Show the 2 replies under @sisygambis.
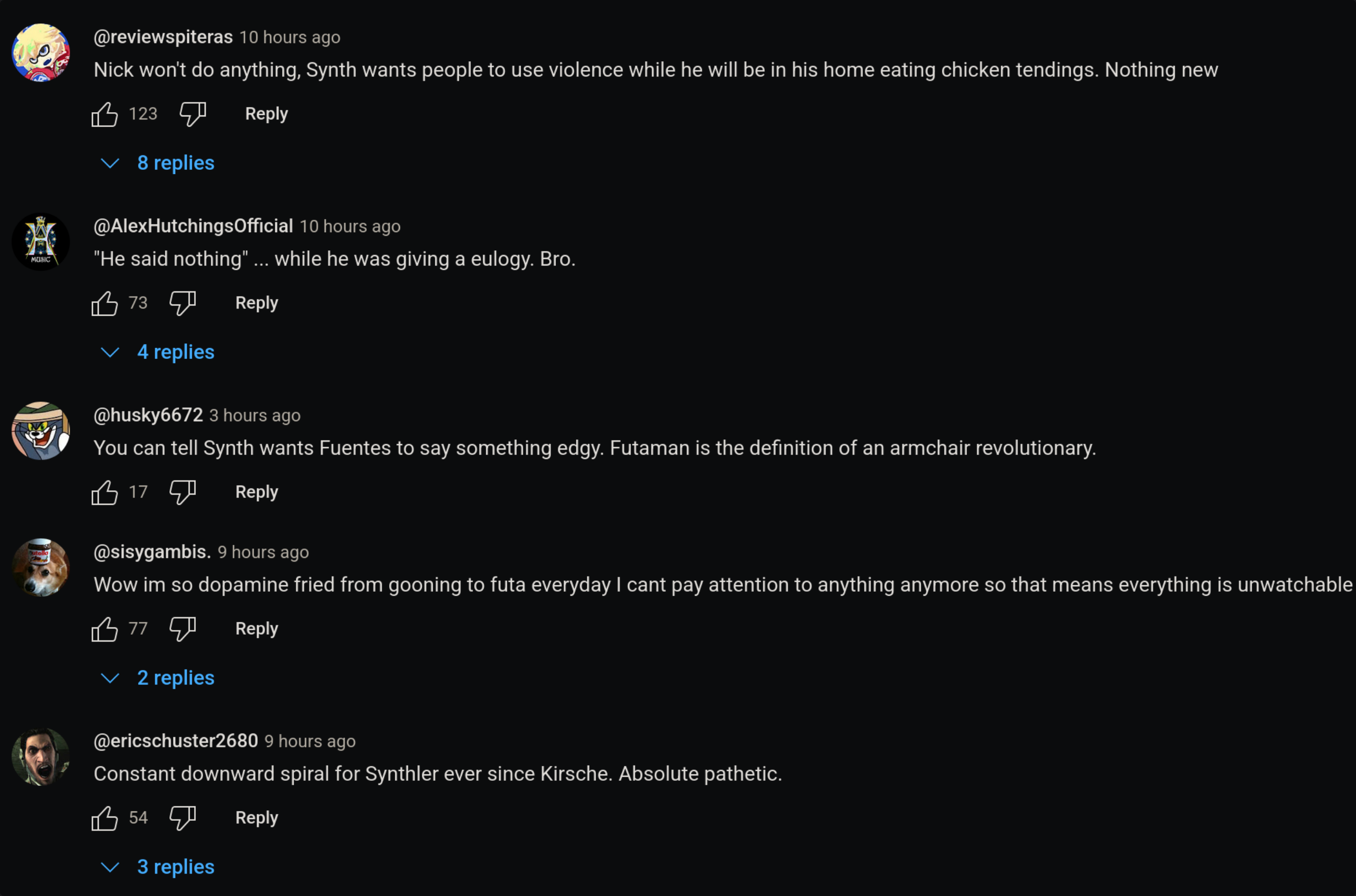The image size is (1356, 896). coord(158,678)
